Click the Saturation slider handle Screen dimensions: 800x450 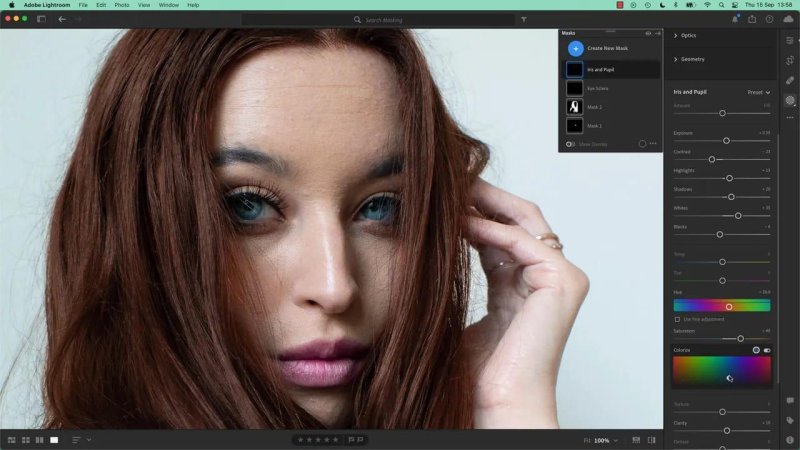pyautogui.click(x=740, y=339)
